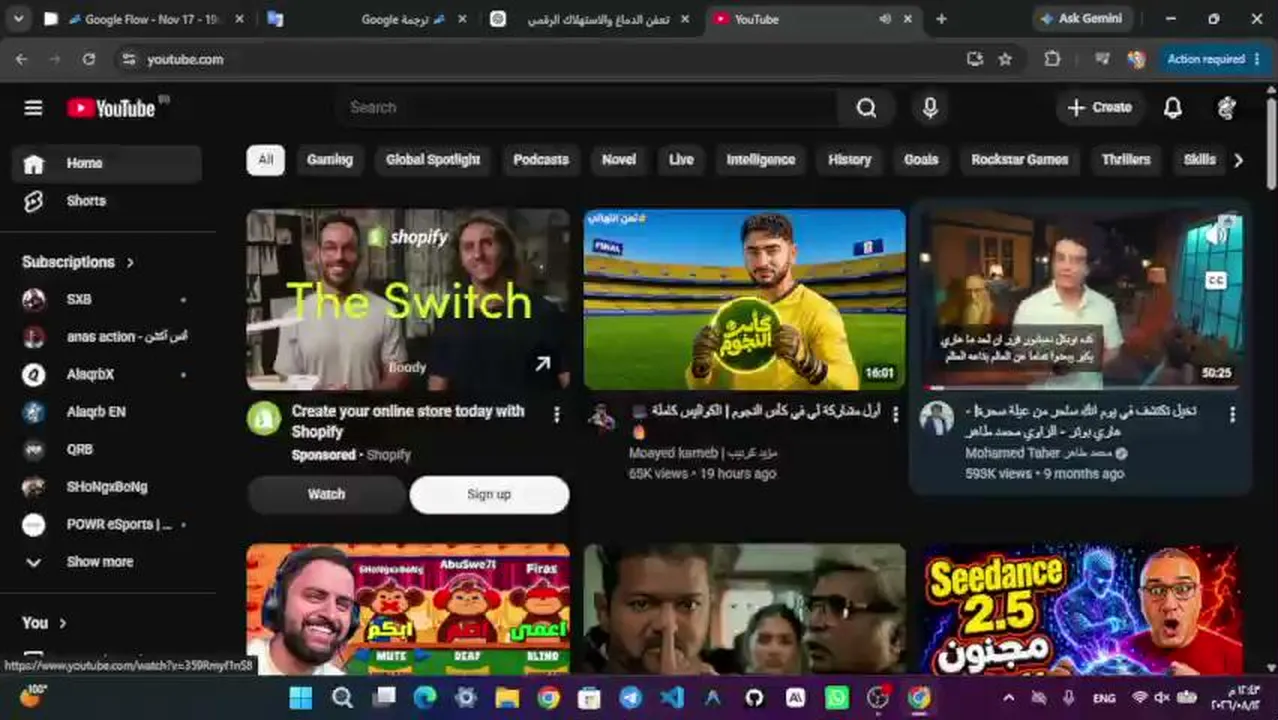Unmute the preview video speaker icon
Viewport: 1278px width, 720px height.
[x=1216, y=234]
